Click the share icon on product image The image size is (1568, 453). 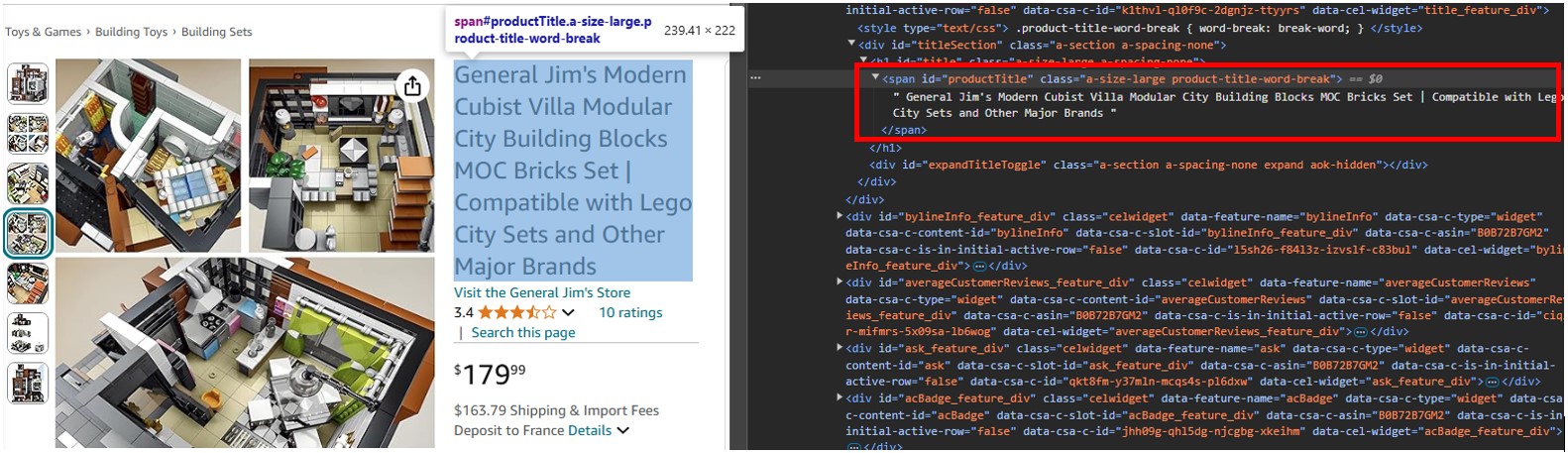point(412,87)
